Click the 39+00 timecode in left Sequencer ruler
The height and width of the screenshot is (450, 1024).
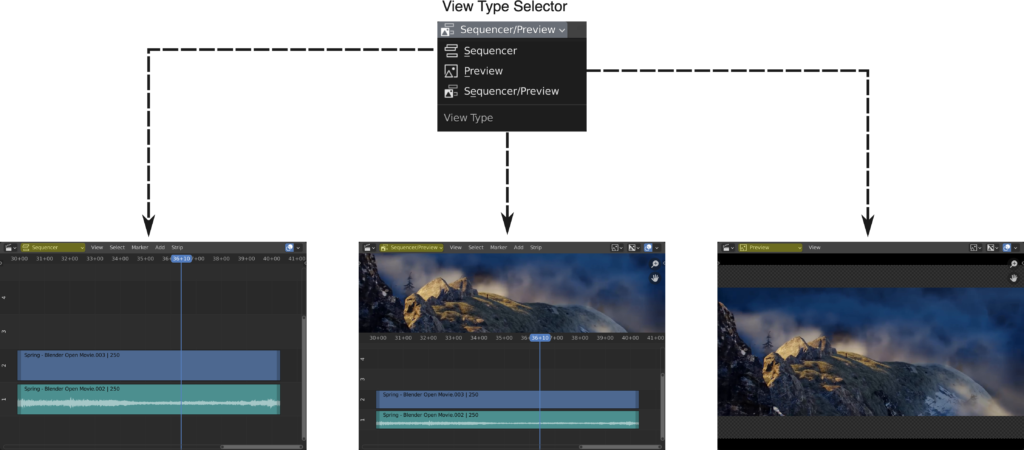[246, 259]
